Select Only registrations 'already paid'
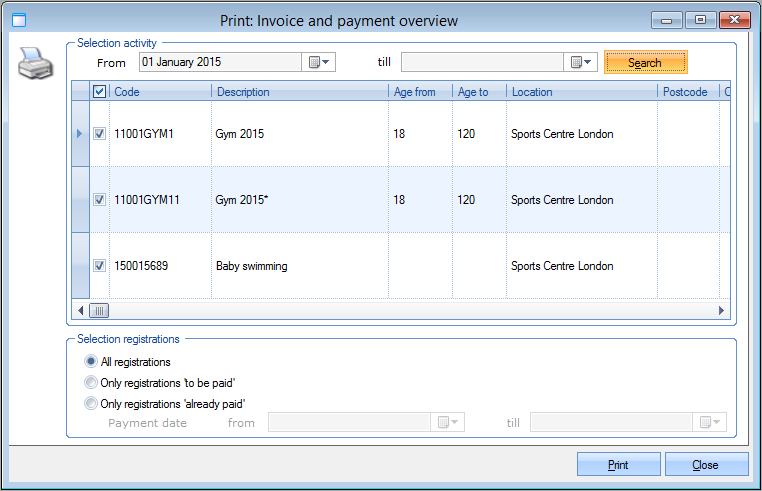The width and height of the screenshot is (762, 491). point(92,404)
